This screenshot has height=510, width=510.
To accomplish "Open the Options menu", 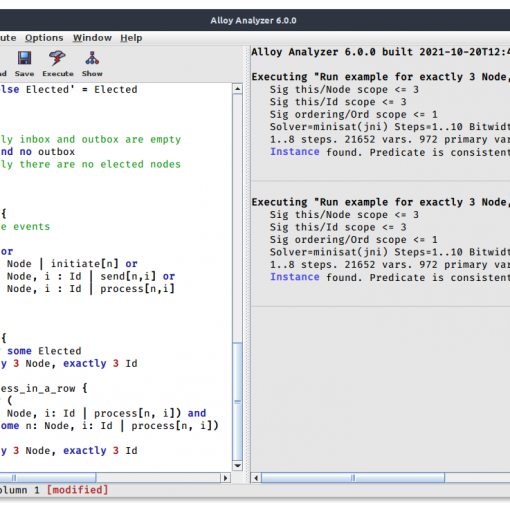I will click(44, 38).
